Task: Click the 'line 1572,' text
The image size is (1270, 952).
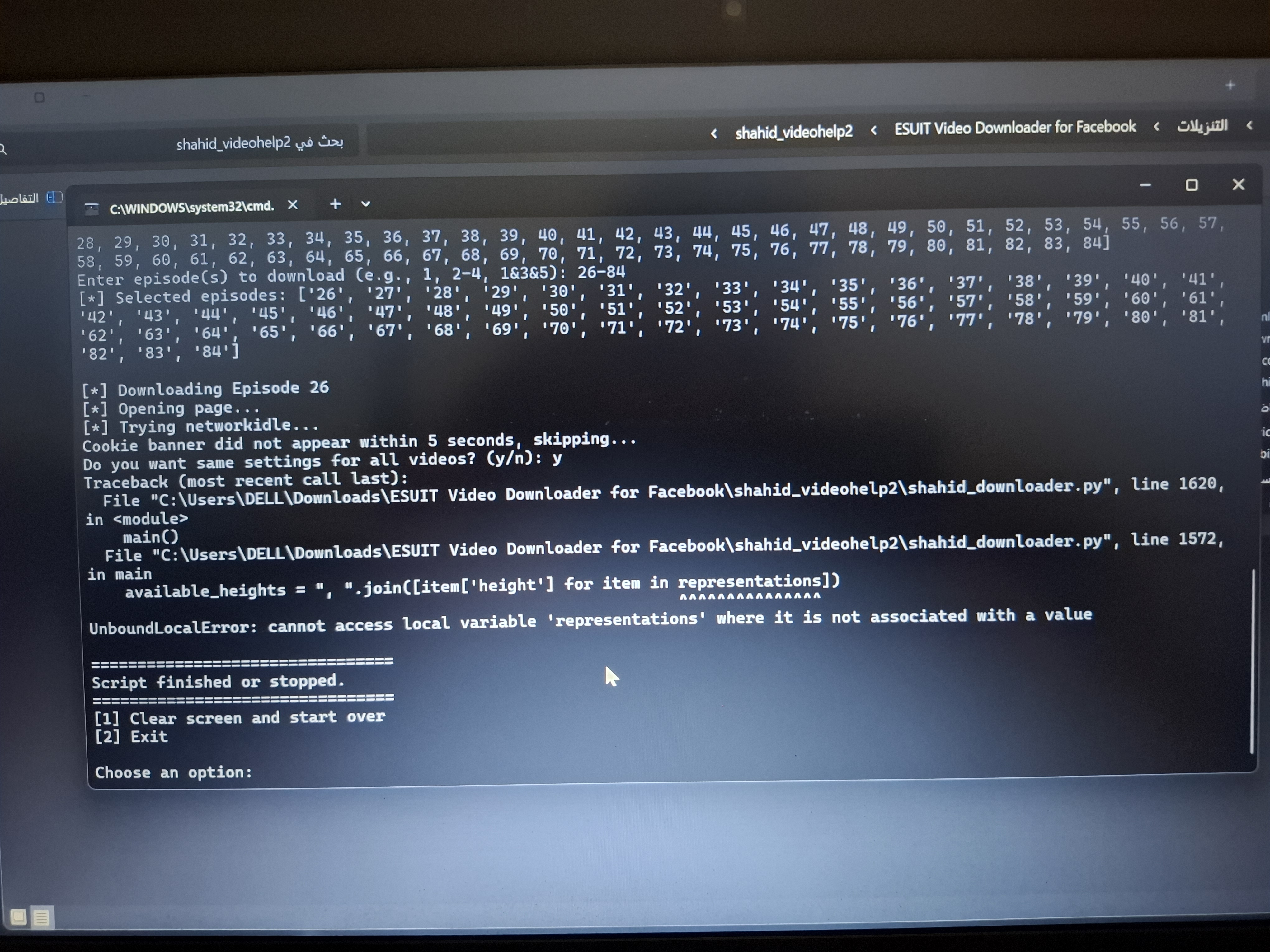Action: pos(1177,539)
